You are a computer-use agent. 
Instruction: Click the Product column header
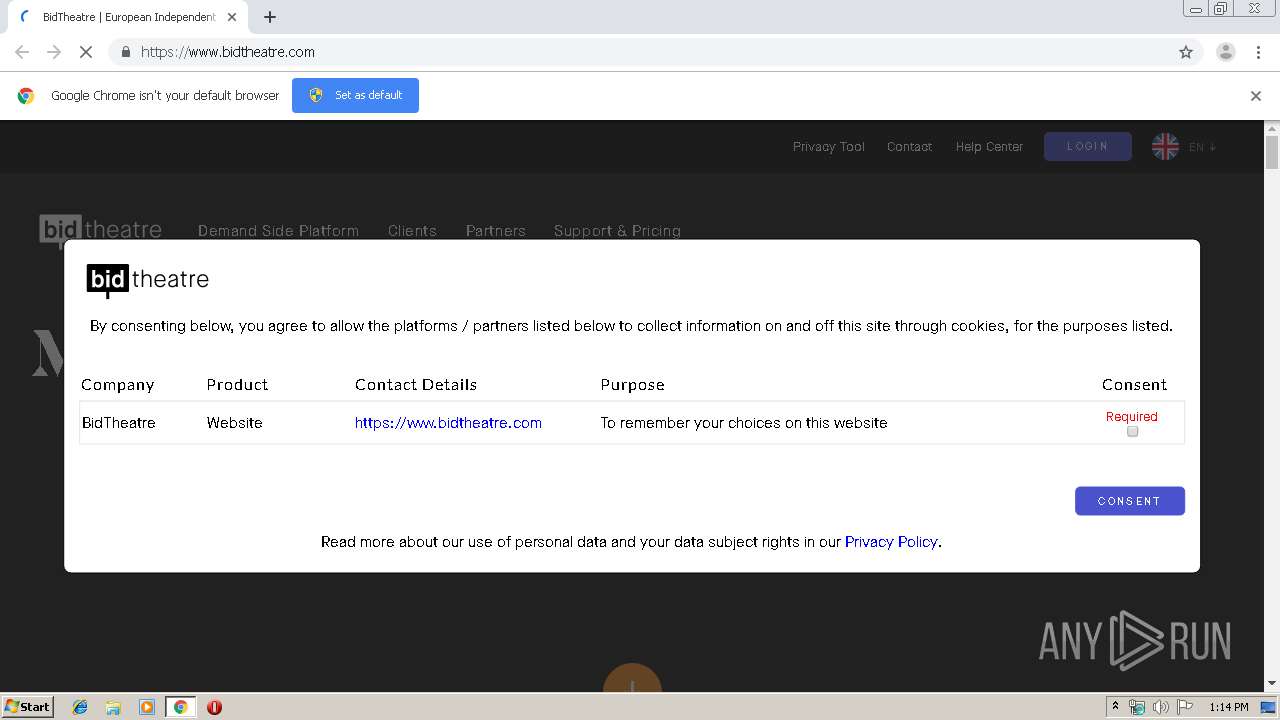tap(237, 385)
